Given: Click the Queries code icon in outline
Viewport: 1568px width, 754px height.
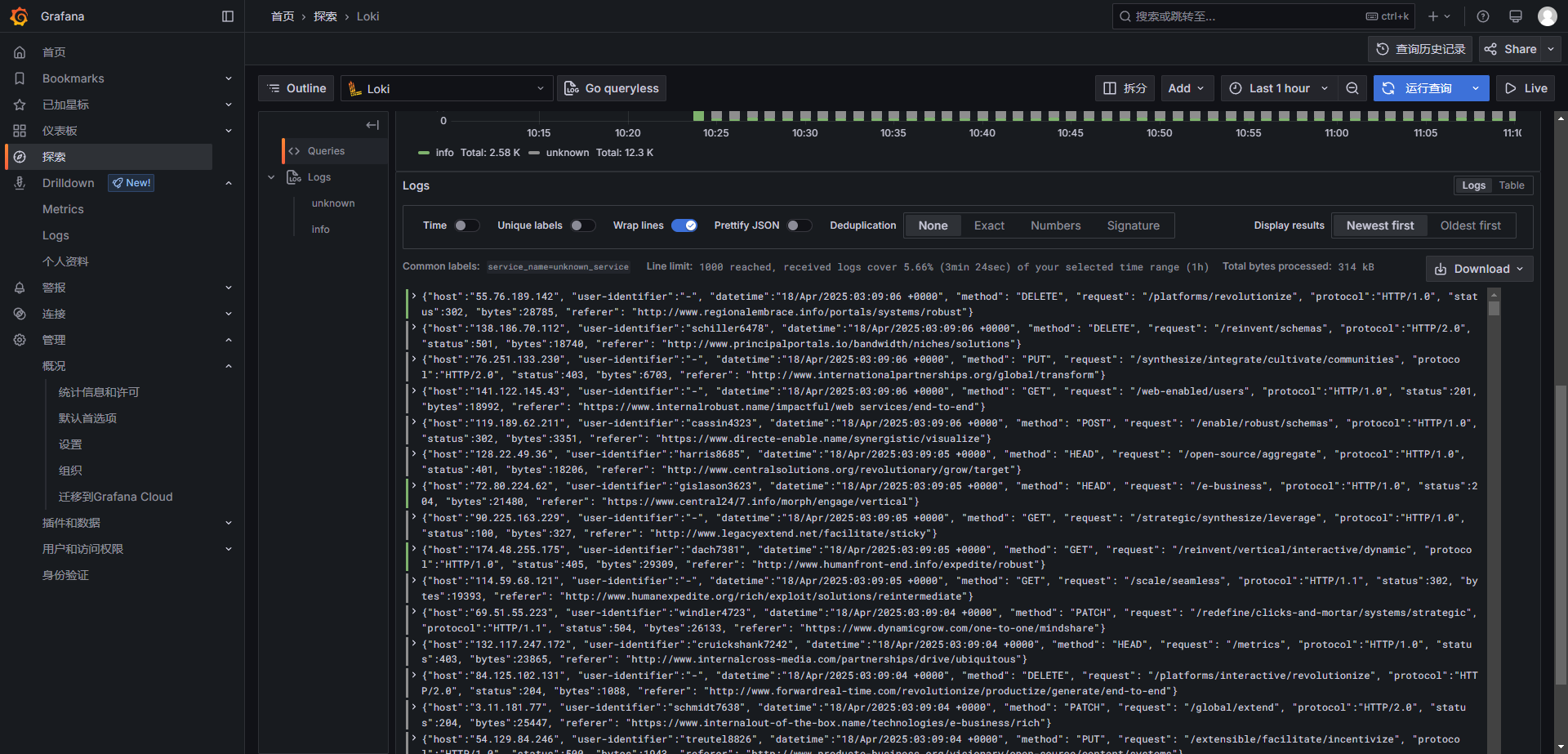Looking at the screenshot, I should (294, 151).
